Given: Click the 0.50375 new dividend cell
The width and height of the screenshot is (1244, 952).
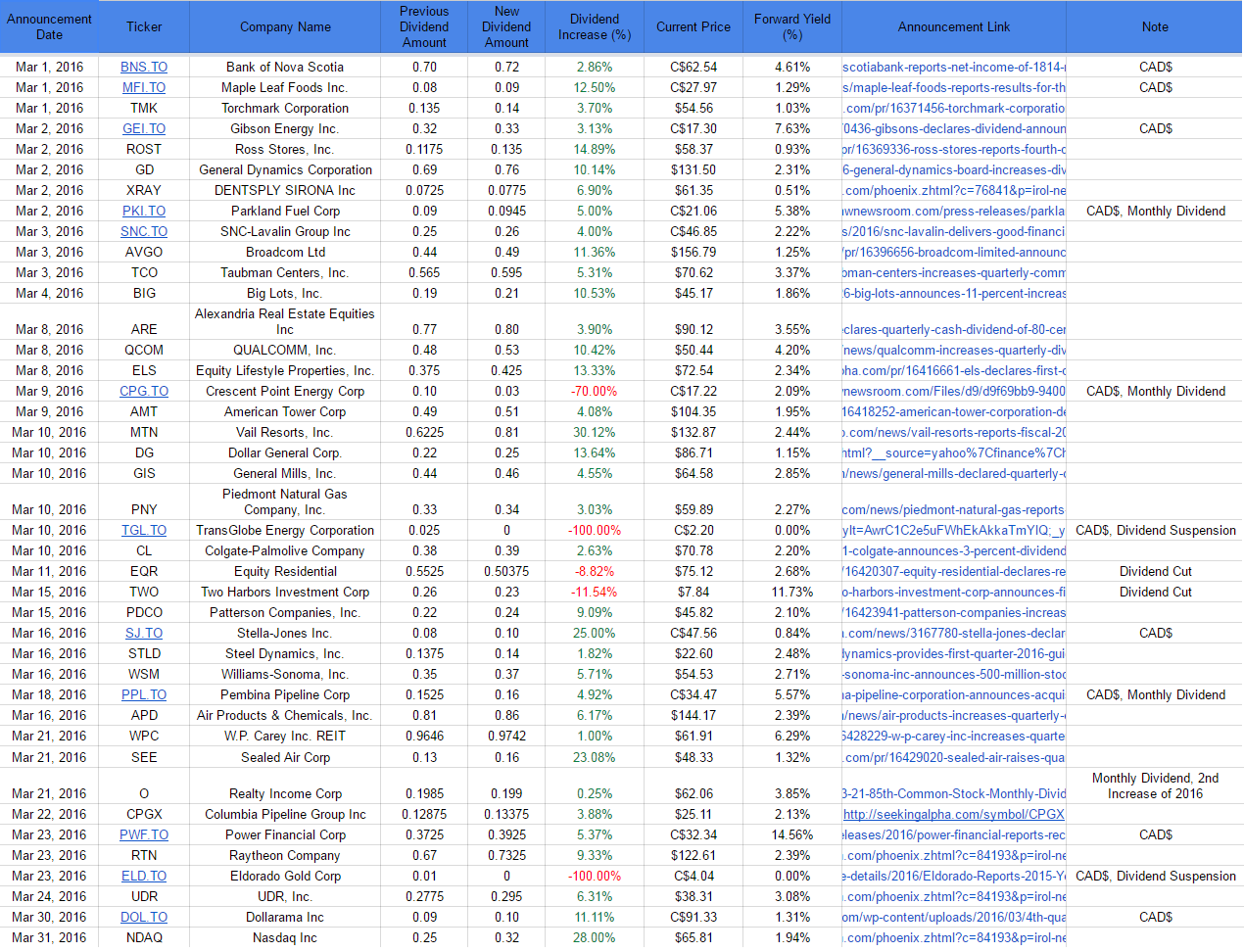Looking at the screenshot, I should click(x=506, y=571).
